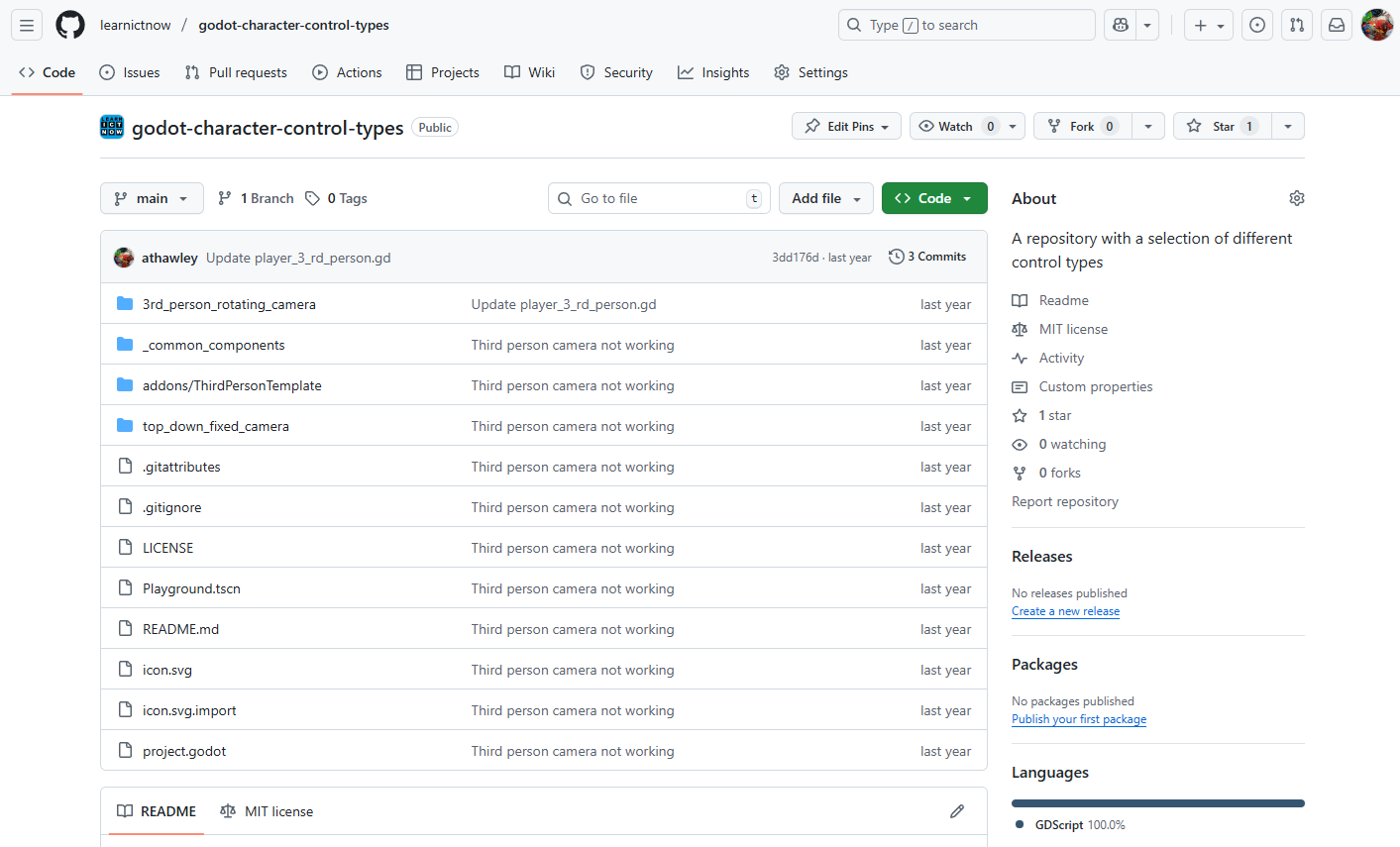
Task: Click the About section settings gear
Action: 1296,198
